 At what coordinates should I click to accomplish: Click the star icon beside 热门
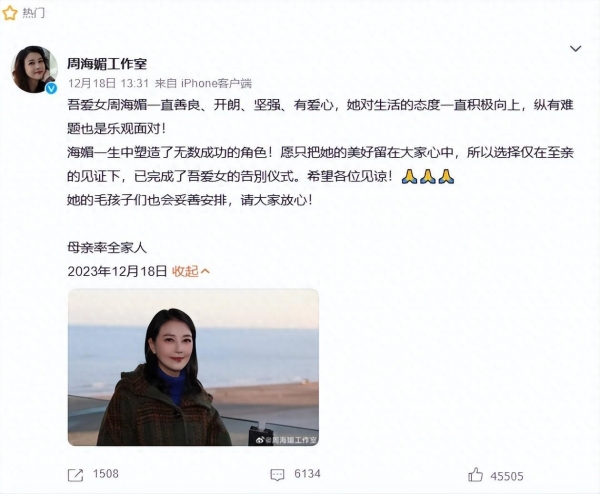click(x=10, y=13)
